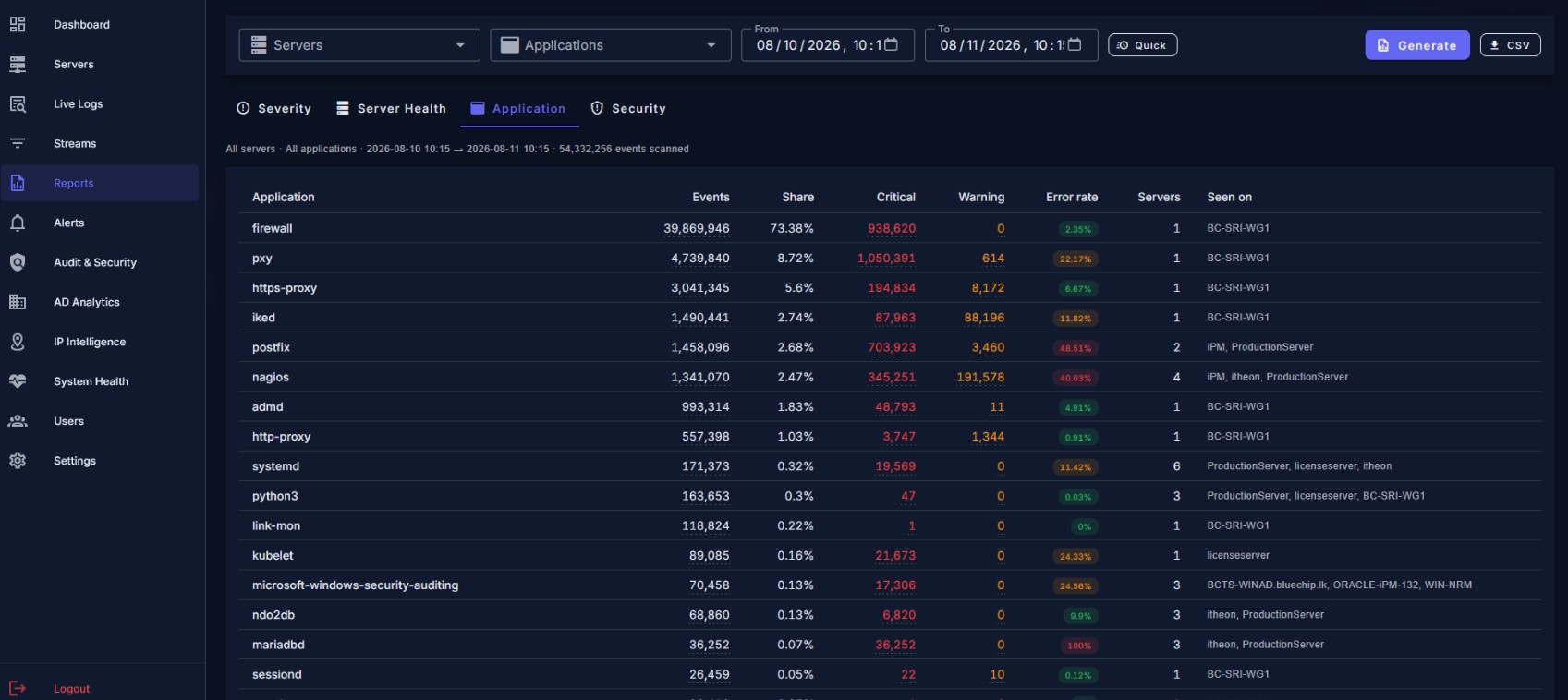Open the Alerts bell icon

pyautogui.click(x=18, y=223)
